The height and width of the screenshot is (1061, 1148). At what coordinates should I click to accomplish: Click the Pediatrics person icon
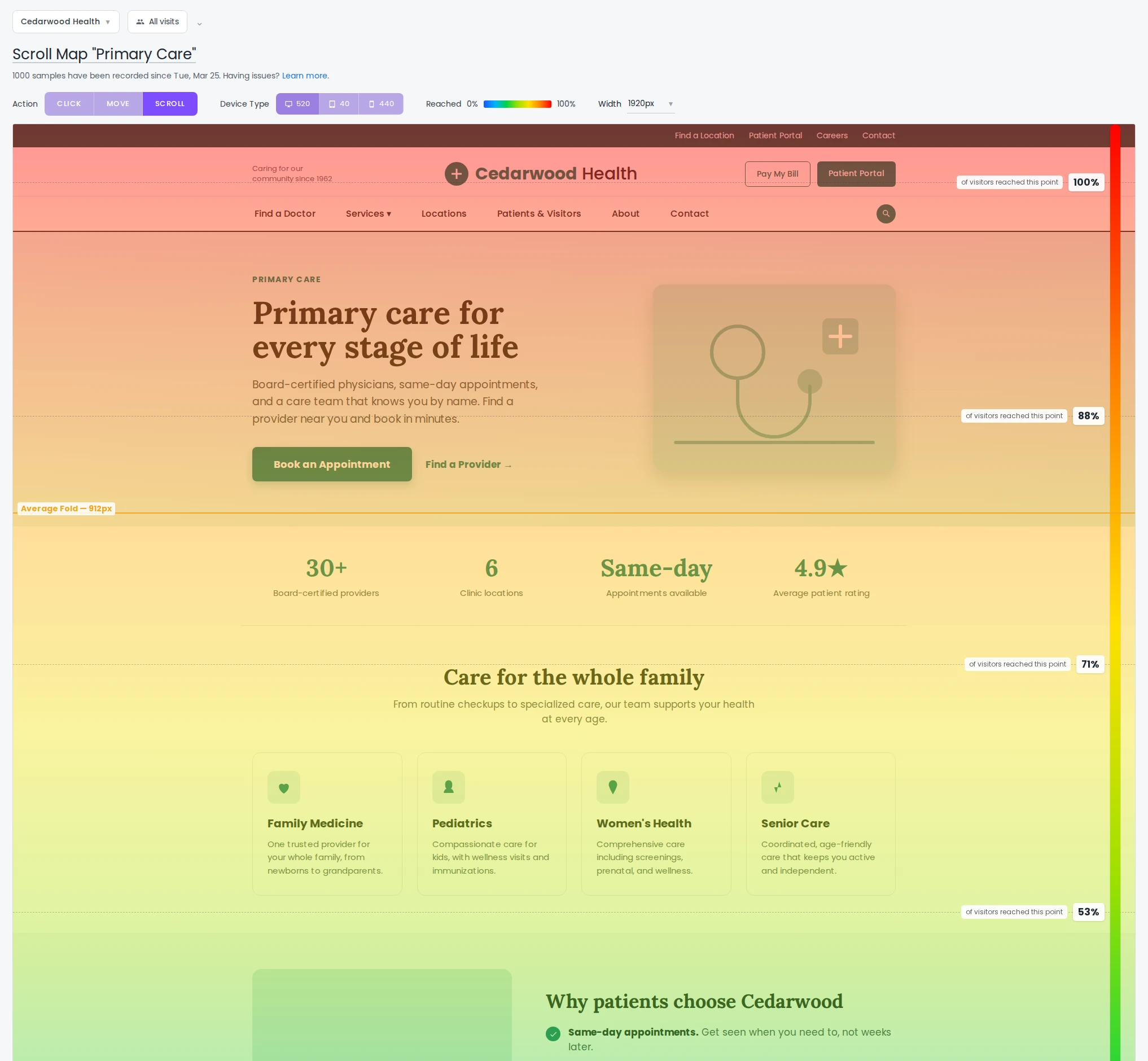(449, 787)
